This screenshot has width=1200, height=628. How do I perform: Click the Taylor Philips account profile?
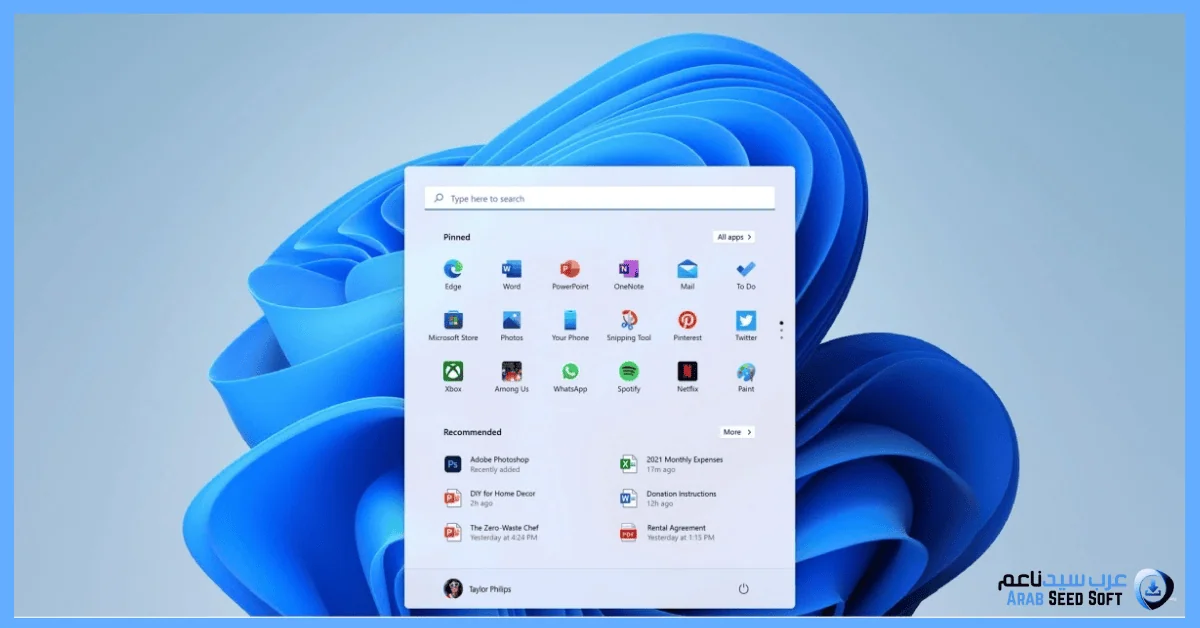(x=478, y=589)
